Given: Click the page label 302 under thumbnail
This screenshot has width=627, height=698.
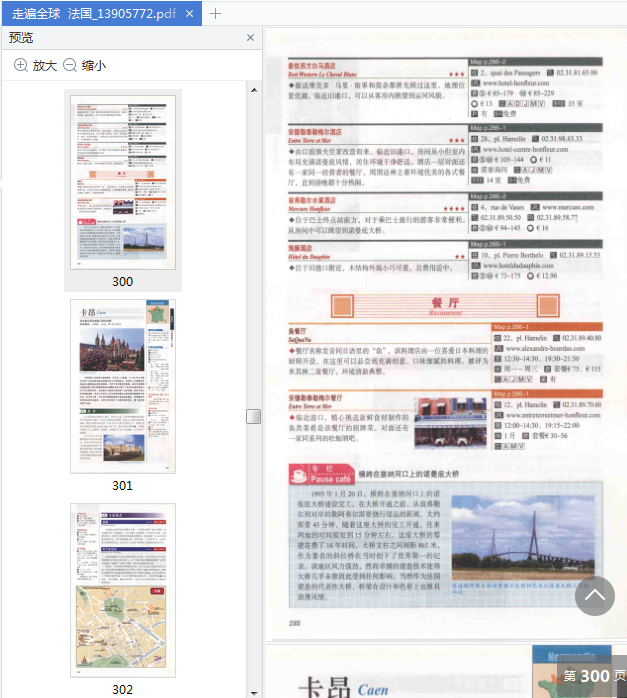Looking at the screenshot, I should [x=122, y=689].
